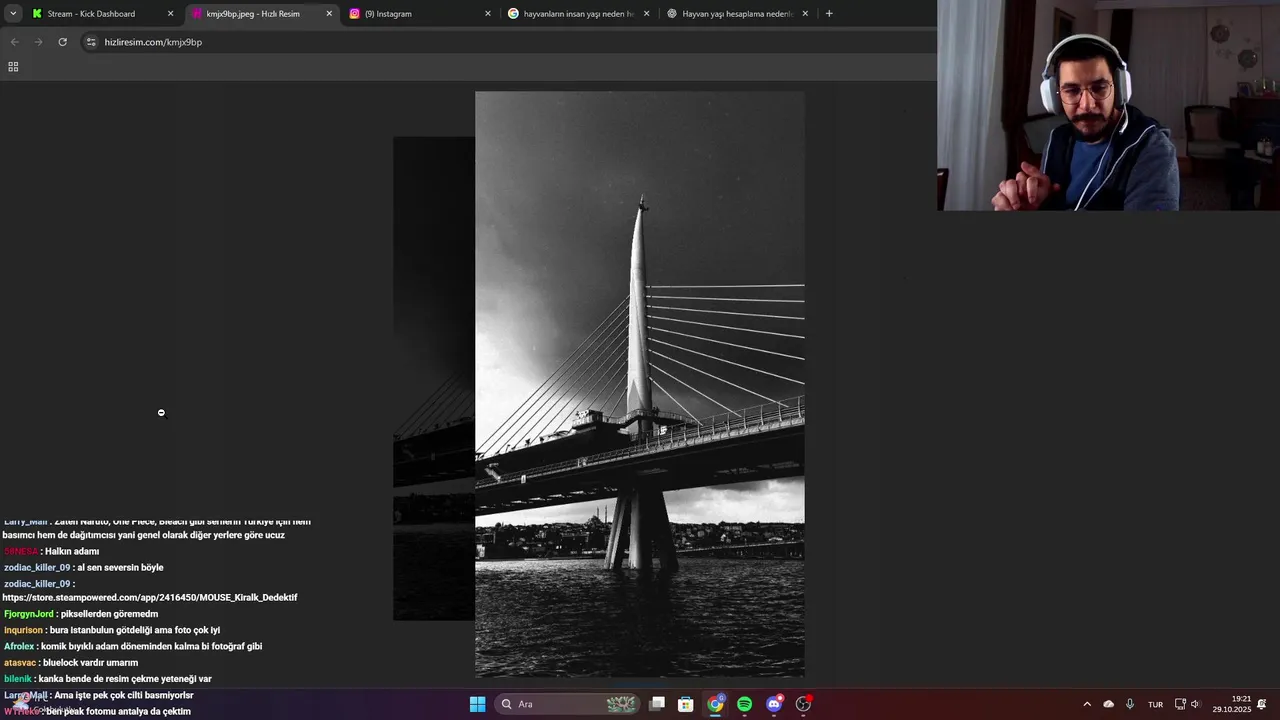This screenshot has height=720, width=1280.
Task: Open Task View on the taskbar
Action: click(x=657, y=704)
